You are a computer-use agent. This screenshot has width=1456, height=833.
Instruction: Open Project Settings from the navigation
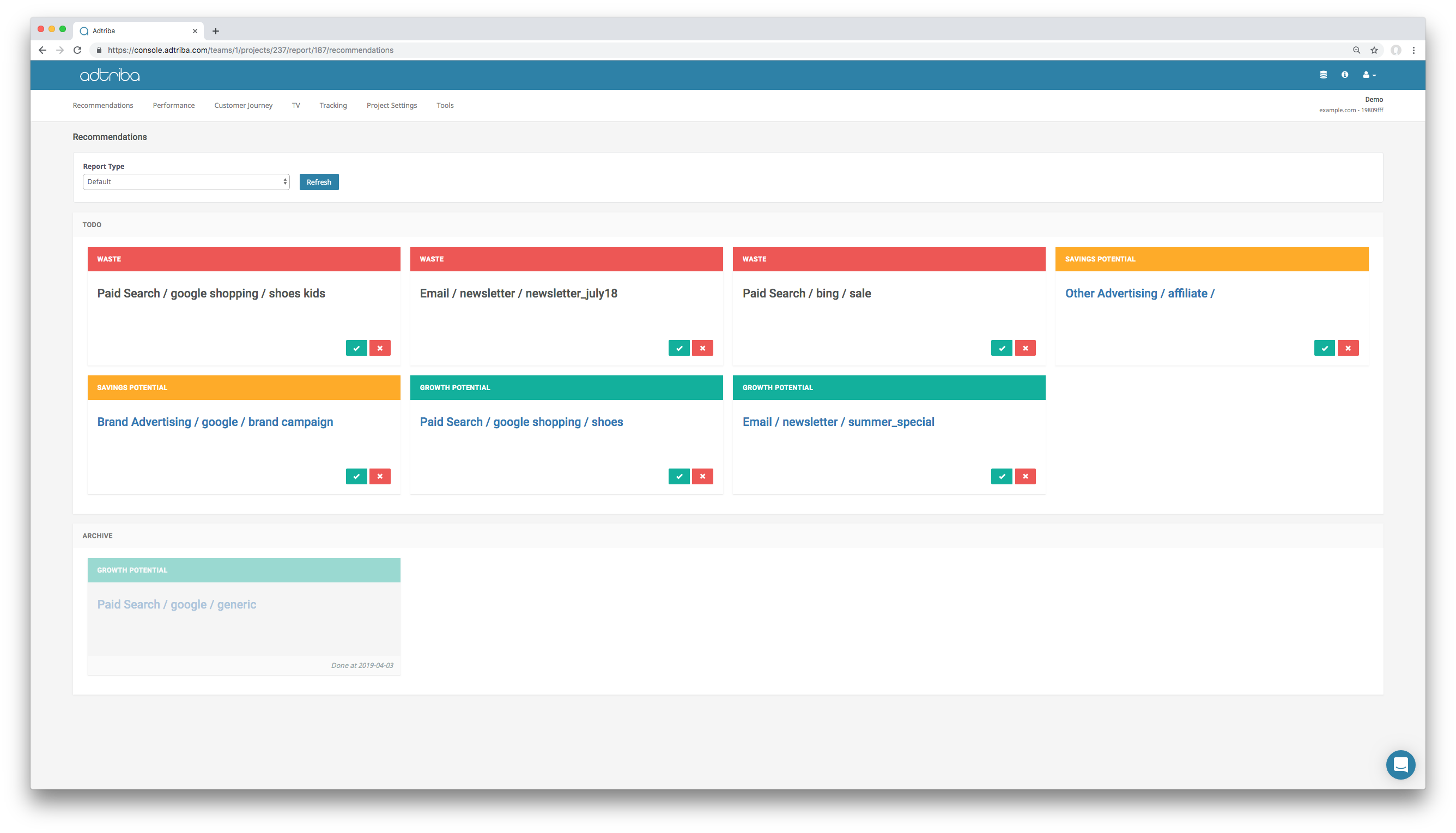click(x=391, y=105)
